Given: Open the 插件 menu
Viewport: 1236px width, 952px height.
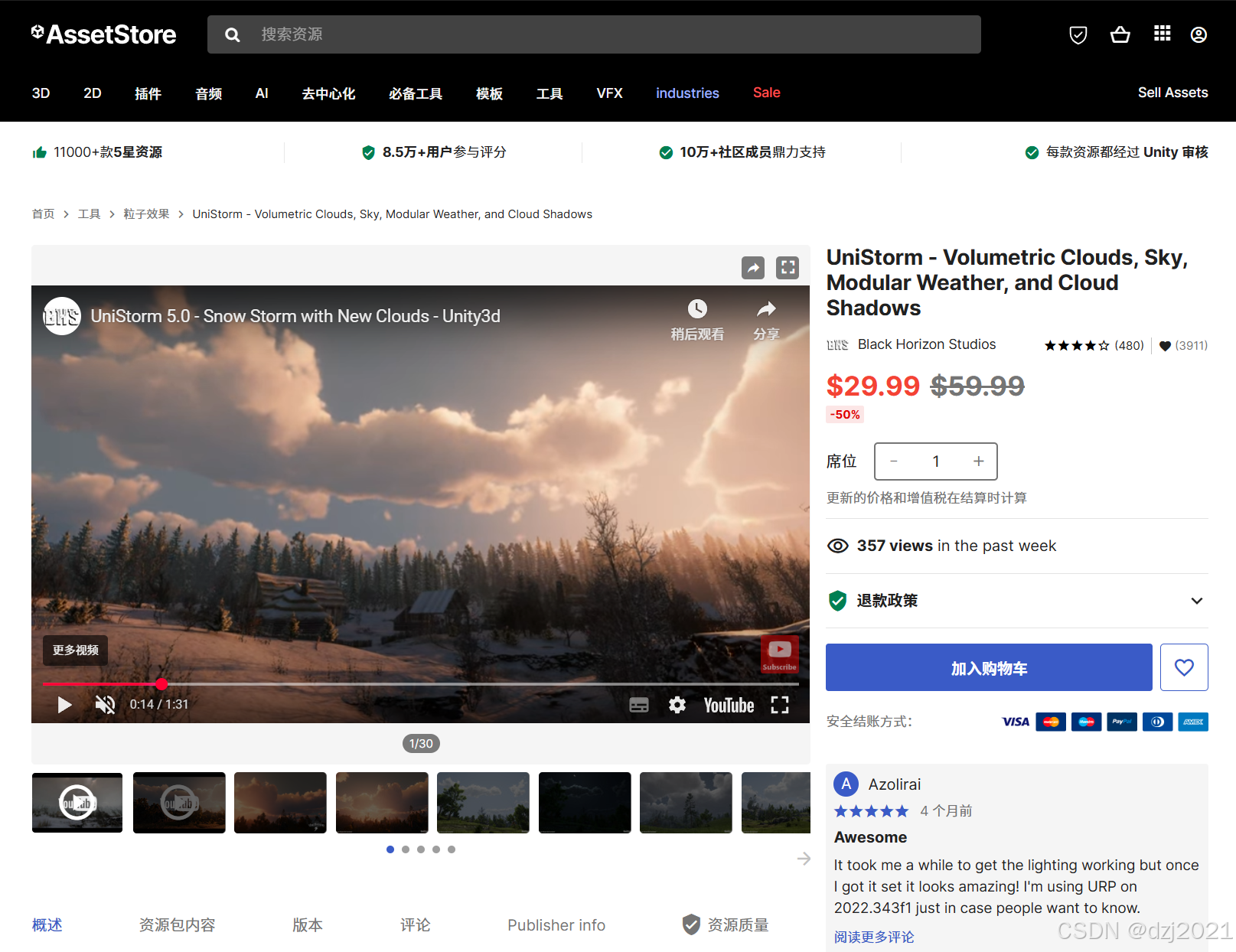Looking at the screenshot, I should pyautogui.click(x=148, y=93).
